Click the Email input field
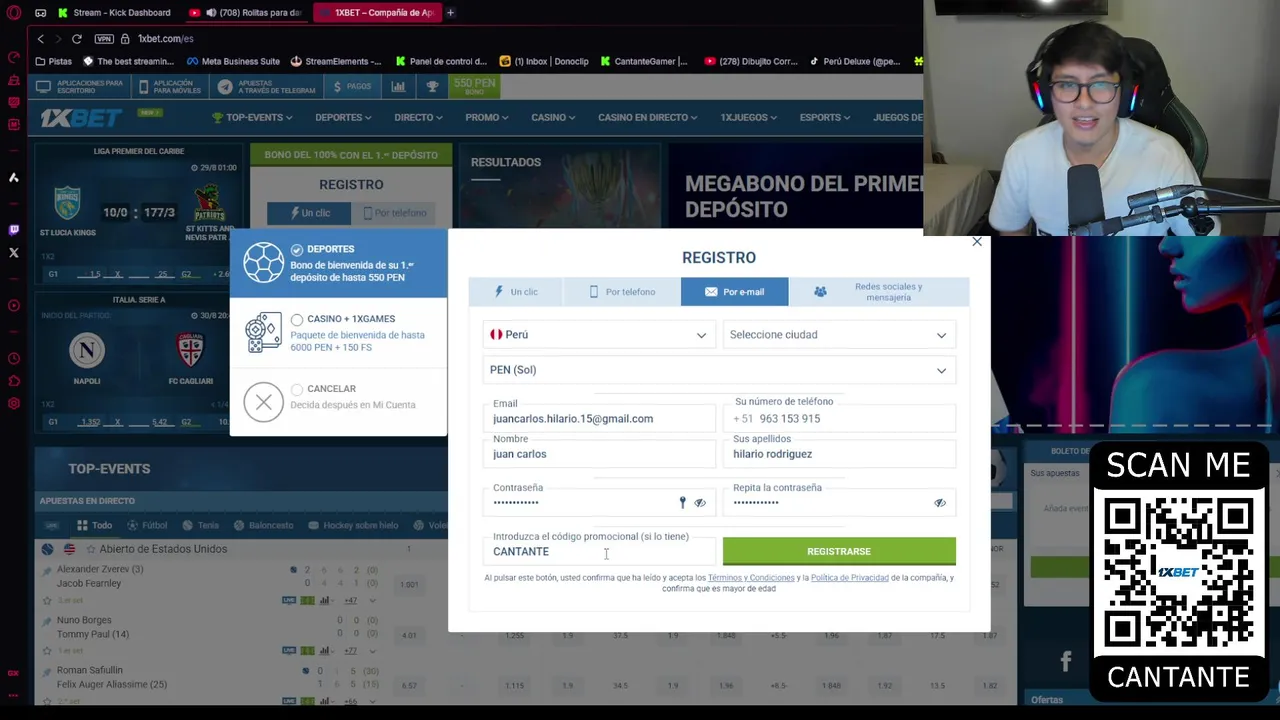The image size is (1280, 720). click(x=599, y=419)
